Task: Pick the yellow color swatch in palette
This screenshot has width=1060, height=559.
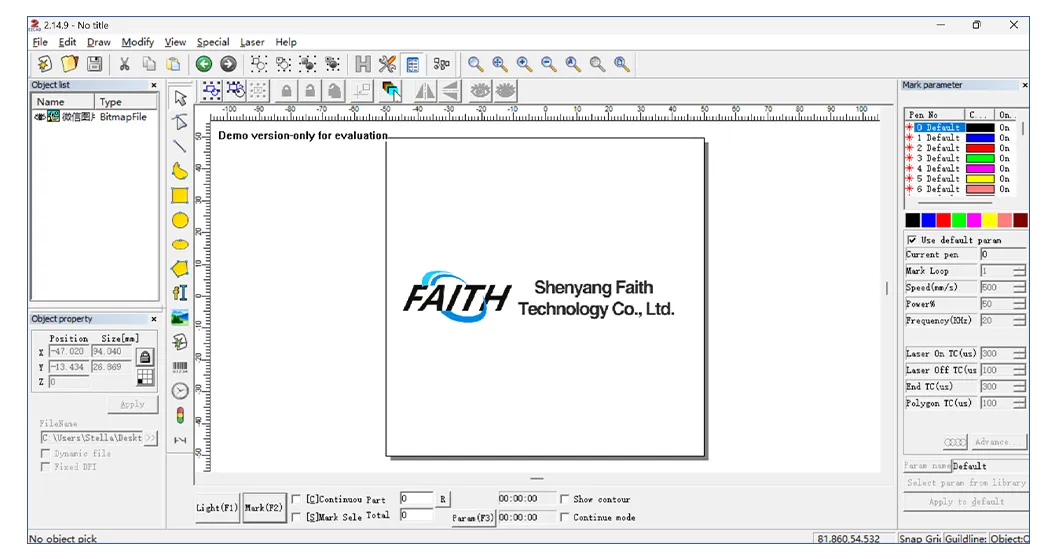Action: click(990, 220)
